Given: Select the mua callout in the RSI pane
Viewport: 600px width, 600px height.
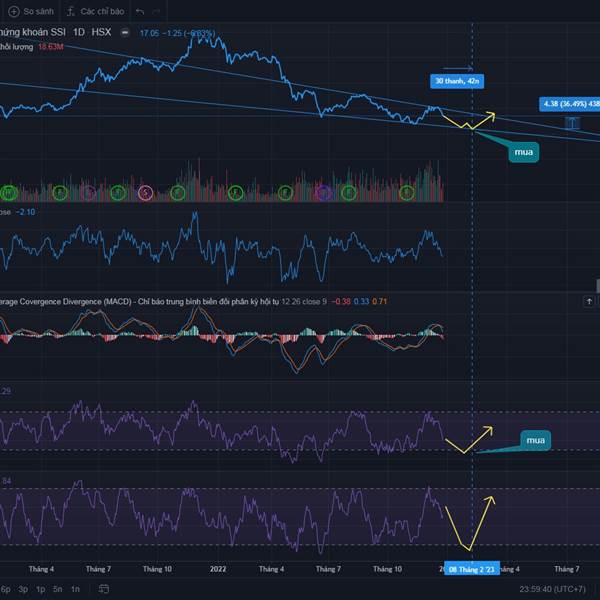Looking at the screenshot, I should point(535,440).
